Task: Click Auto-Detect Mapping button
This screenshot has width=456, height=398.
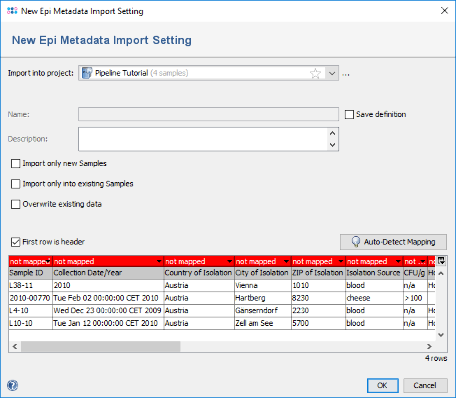Action: (393, 242)
